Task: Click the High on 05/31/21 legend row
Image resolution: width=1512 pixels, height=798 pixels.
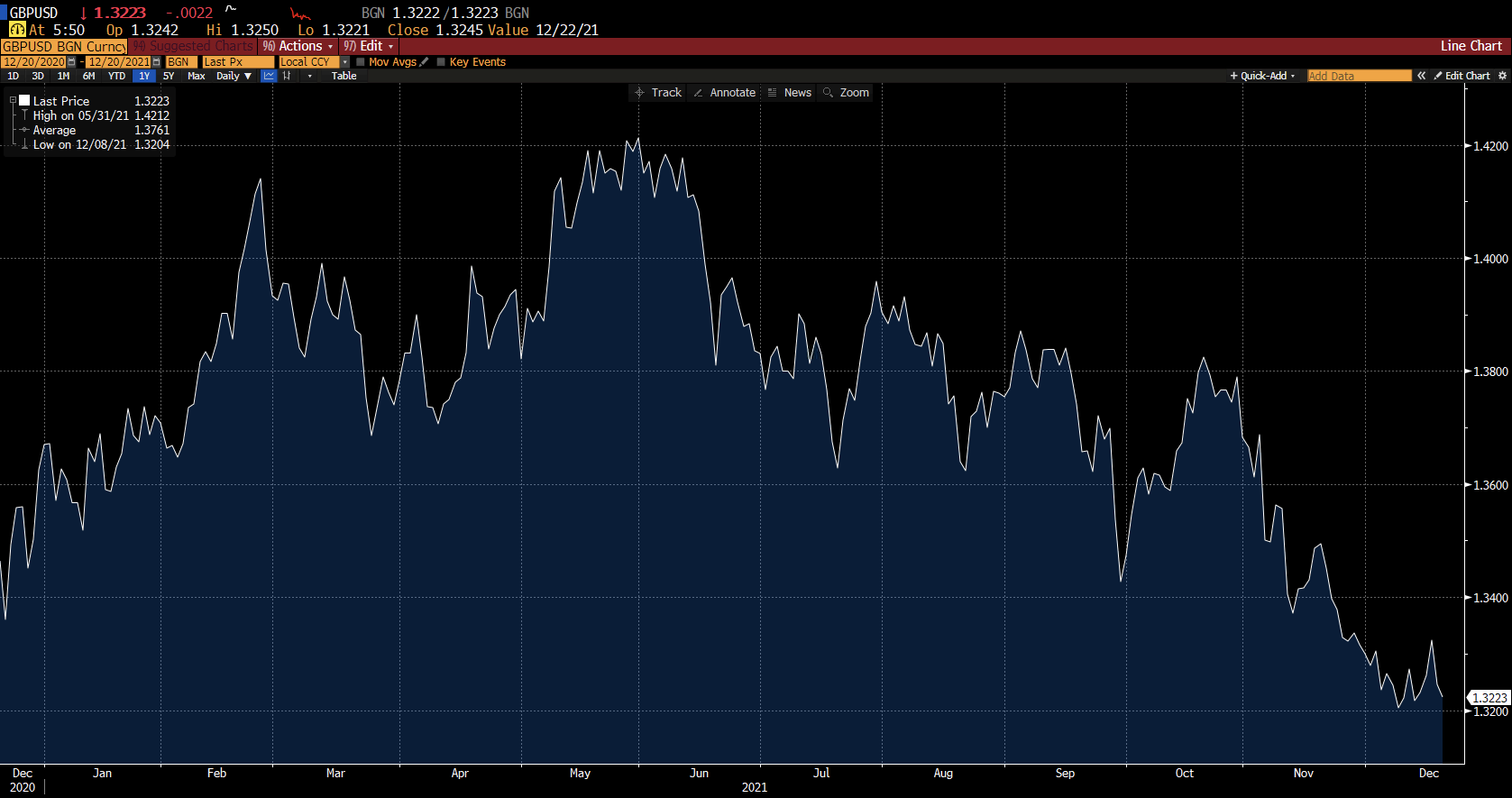Action: 101,115
